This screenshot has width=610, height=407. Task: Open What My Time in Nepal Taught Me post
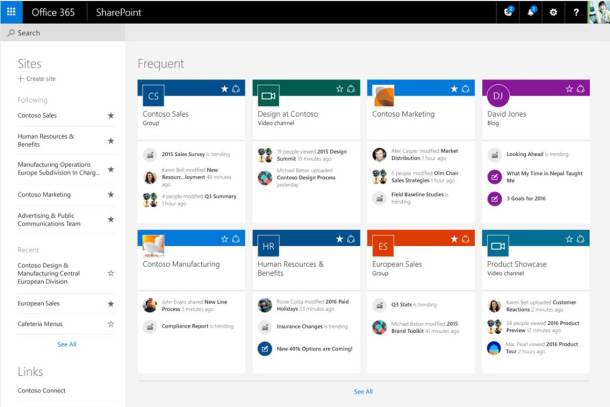(x=544, y=177)
